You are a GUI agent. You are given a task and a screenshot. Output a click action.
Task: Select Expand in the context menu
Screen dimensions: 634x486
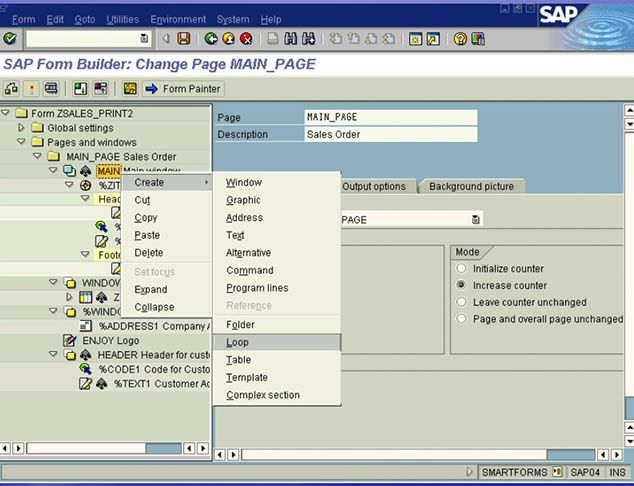tap(167, 289)
